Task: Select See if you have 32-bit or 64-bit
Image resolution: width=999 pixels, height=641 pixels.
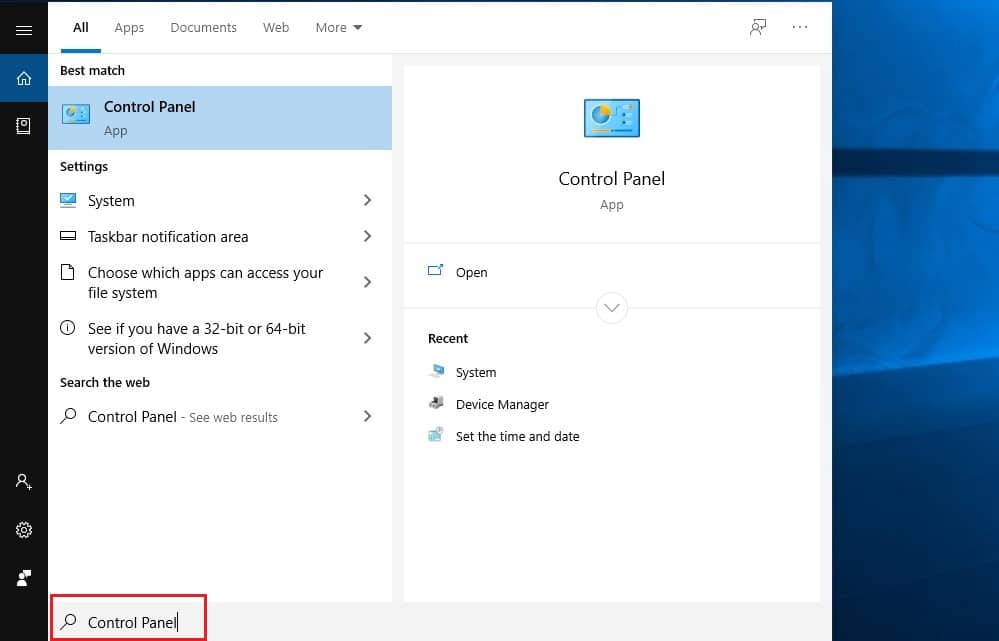Action: point(220,338)
